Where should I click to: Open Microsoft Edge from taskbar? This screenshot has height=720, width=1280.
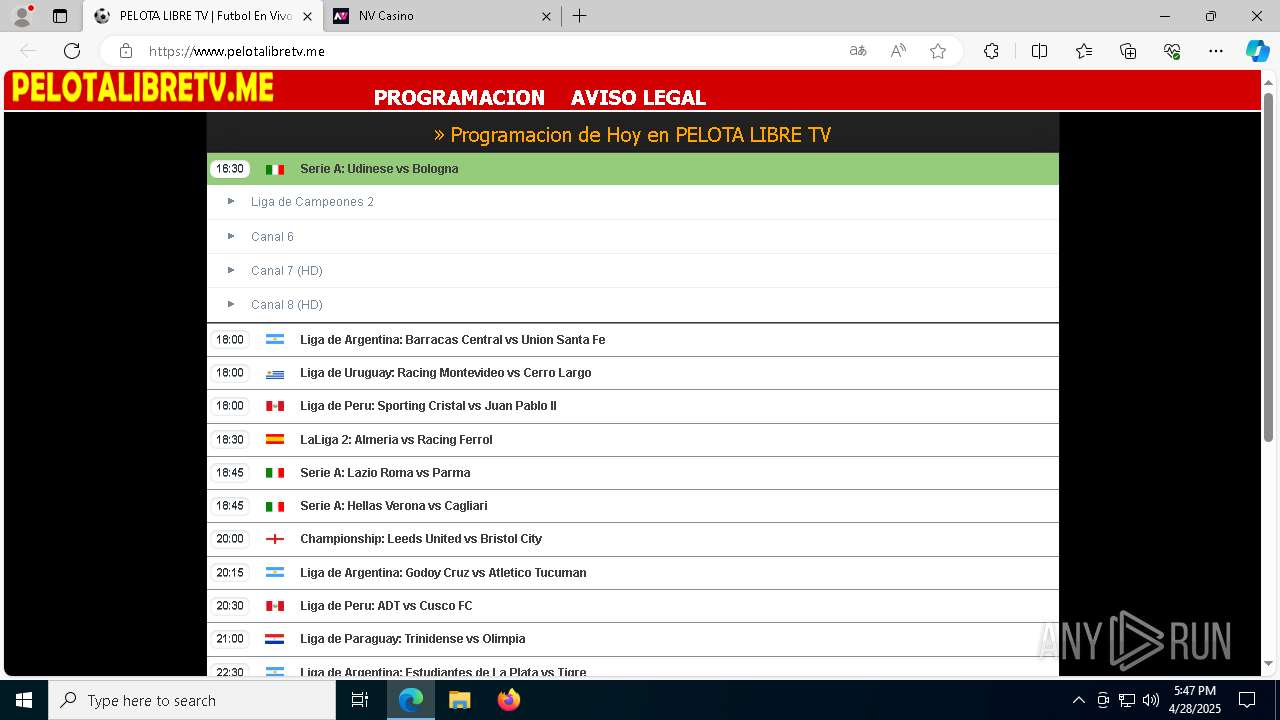411,700
